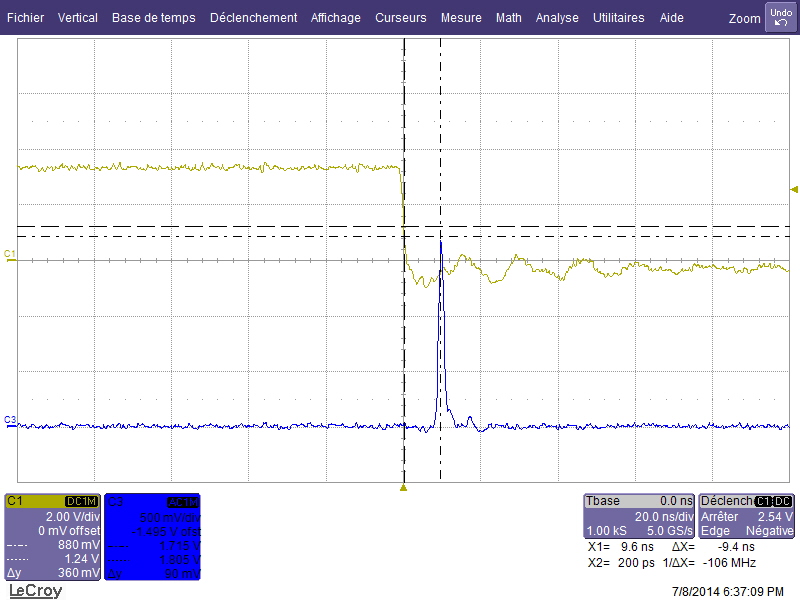
Task: Click the C1 Δy 360 mV readout
Action: [53, 573]
